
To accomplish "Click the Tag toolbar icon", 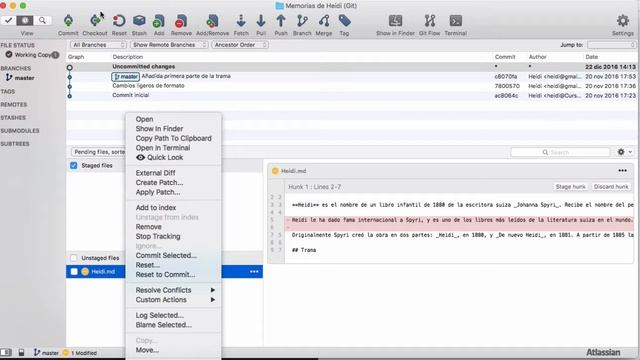I will (x=344, y=21).
